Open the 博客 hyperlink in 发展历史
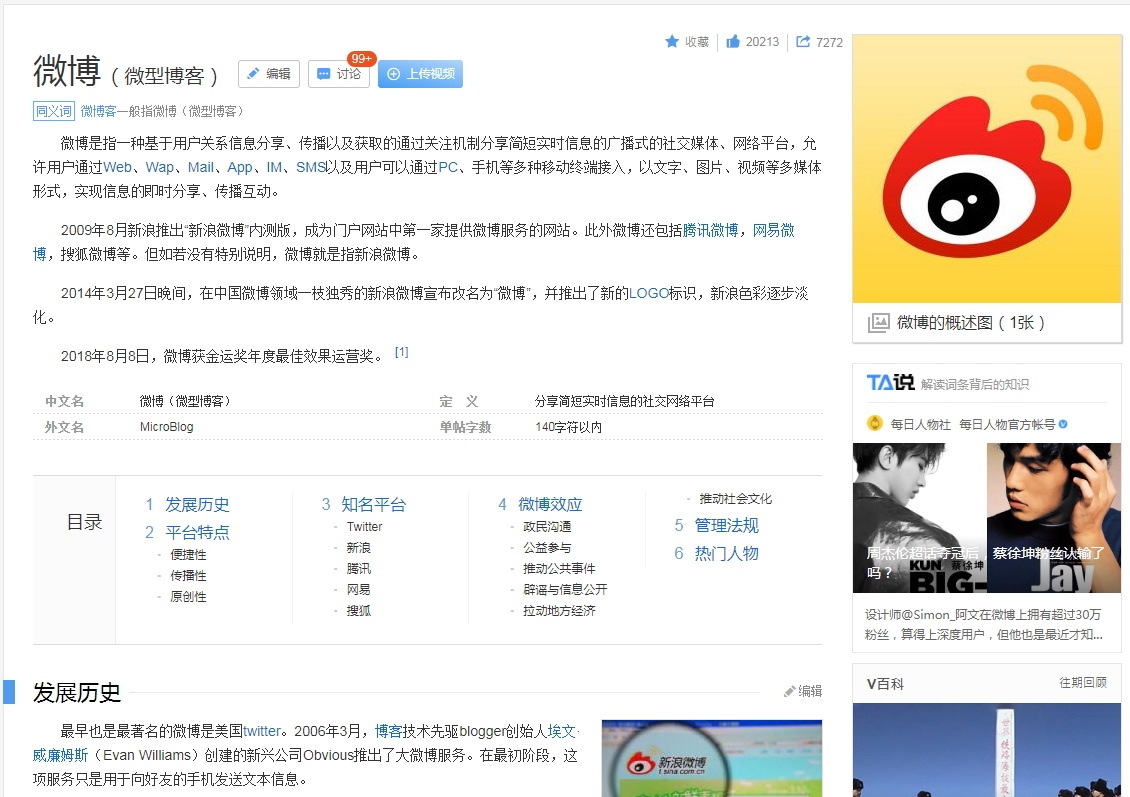The height and width of the screenshot is (797, 1130). (388, 731)
